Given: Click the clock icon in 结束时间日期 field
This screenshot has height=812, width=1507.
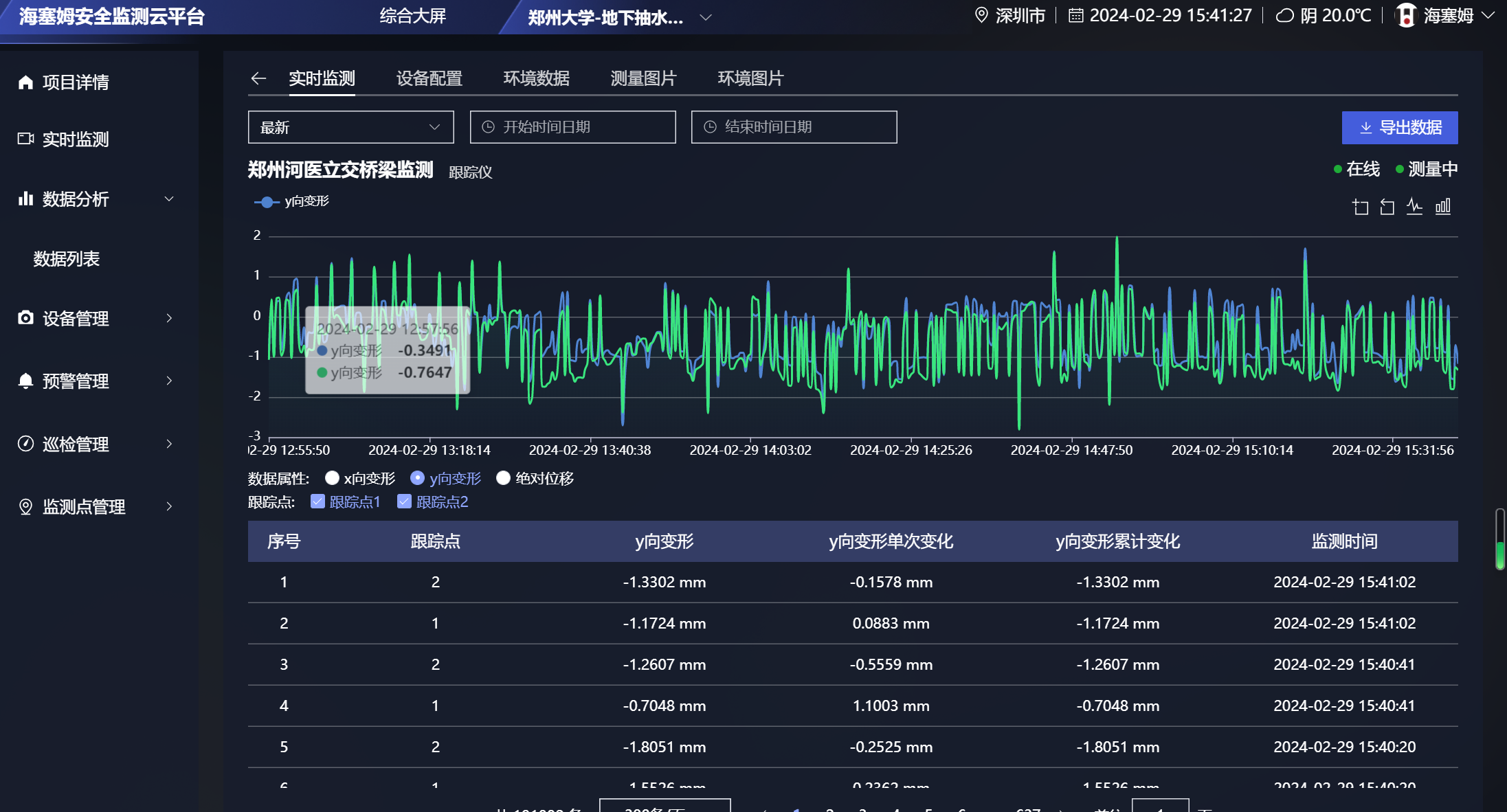Looking at the screenshot, I should [x=710, y=127].
